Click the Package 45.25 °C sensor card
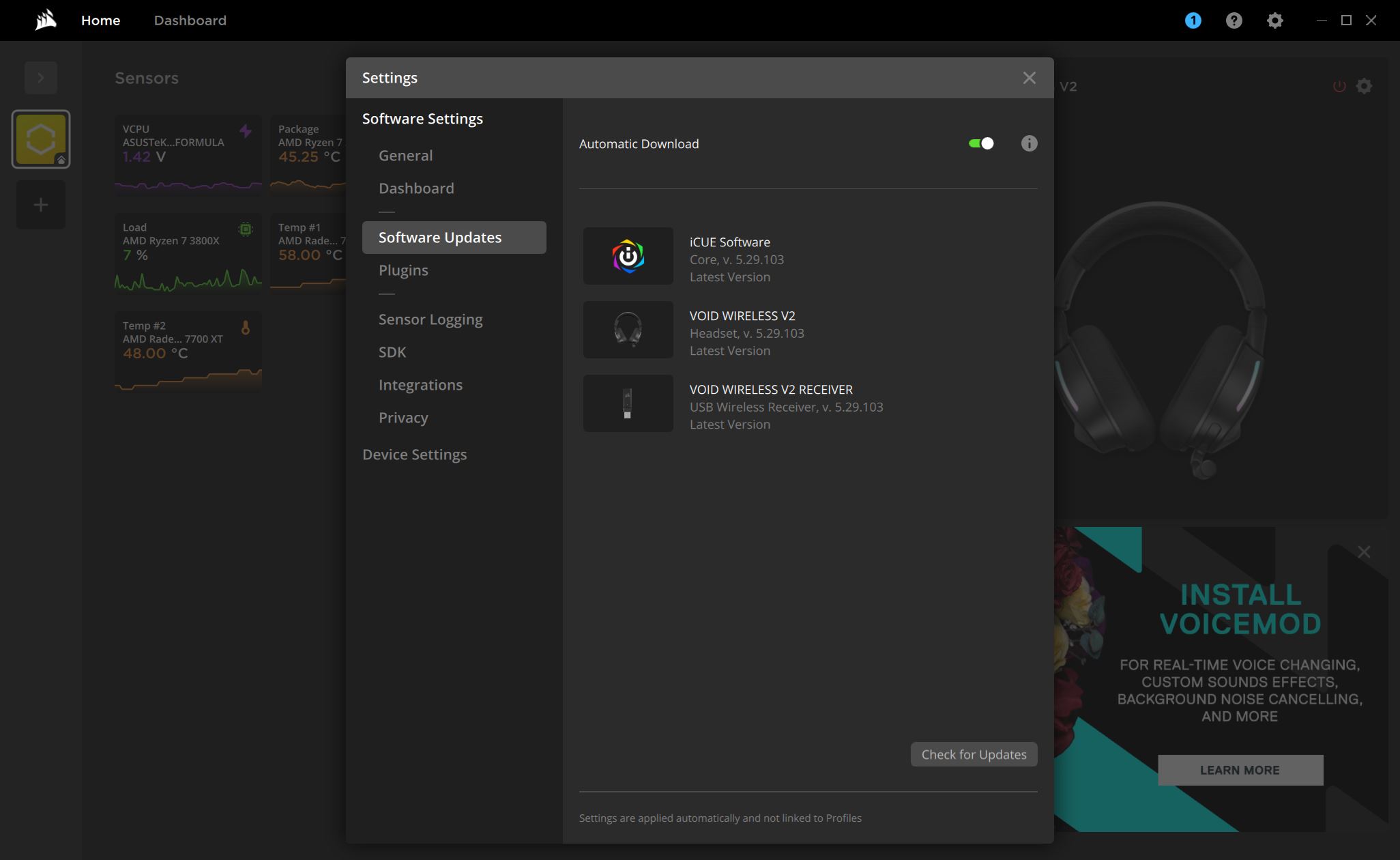Screen dimensions: 1400x860 click(308, 156)
